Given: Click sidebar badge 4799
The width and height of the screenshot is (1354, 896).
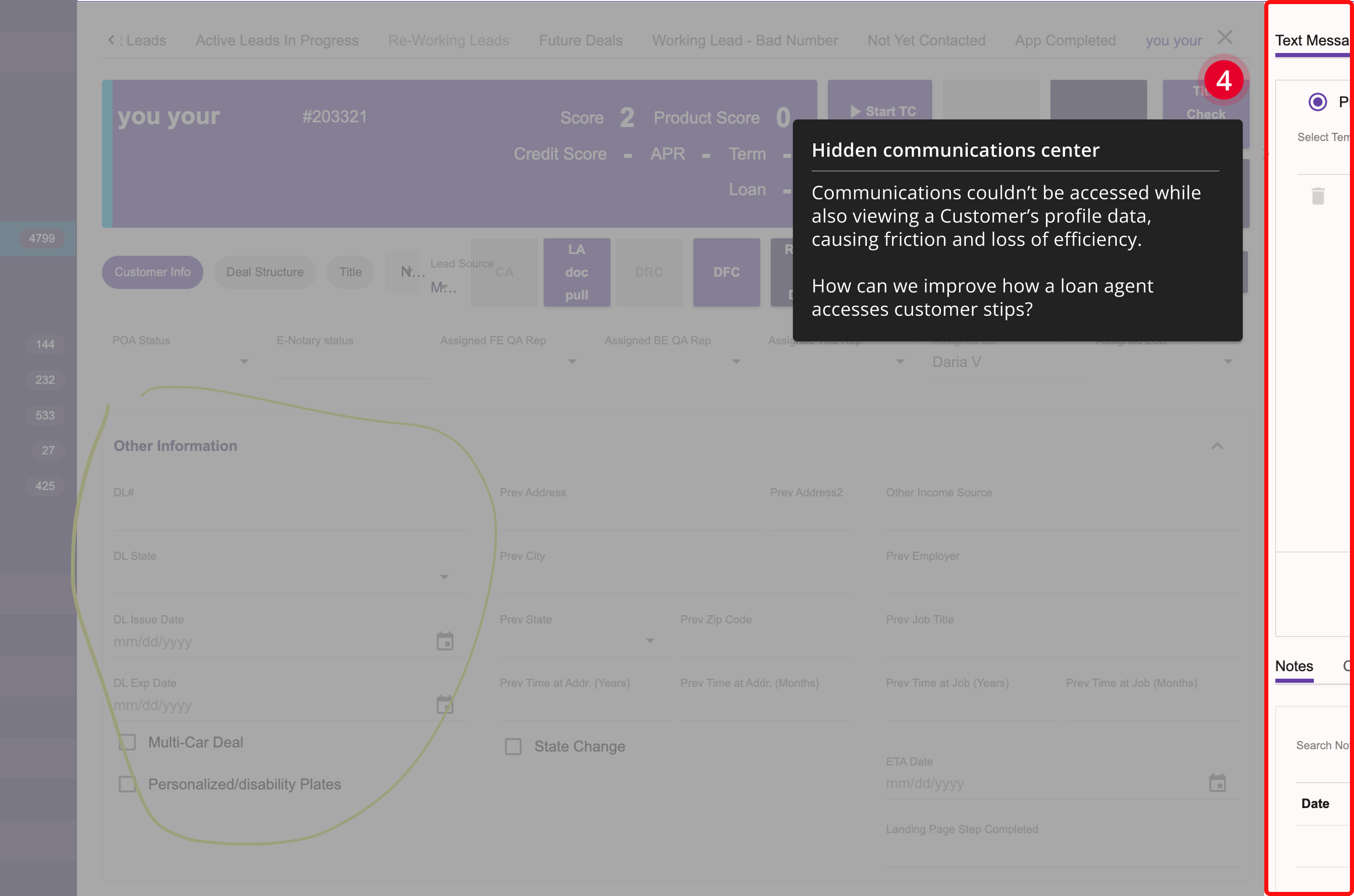Looking at the screenshot, I should [42, 238].
